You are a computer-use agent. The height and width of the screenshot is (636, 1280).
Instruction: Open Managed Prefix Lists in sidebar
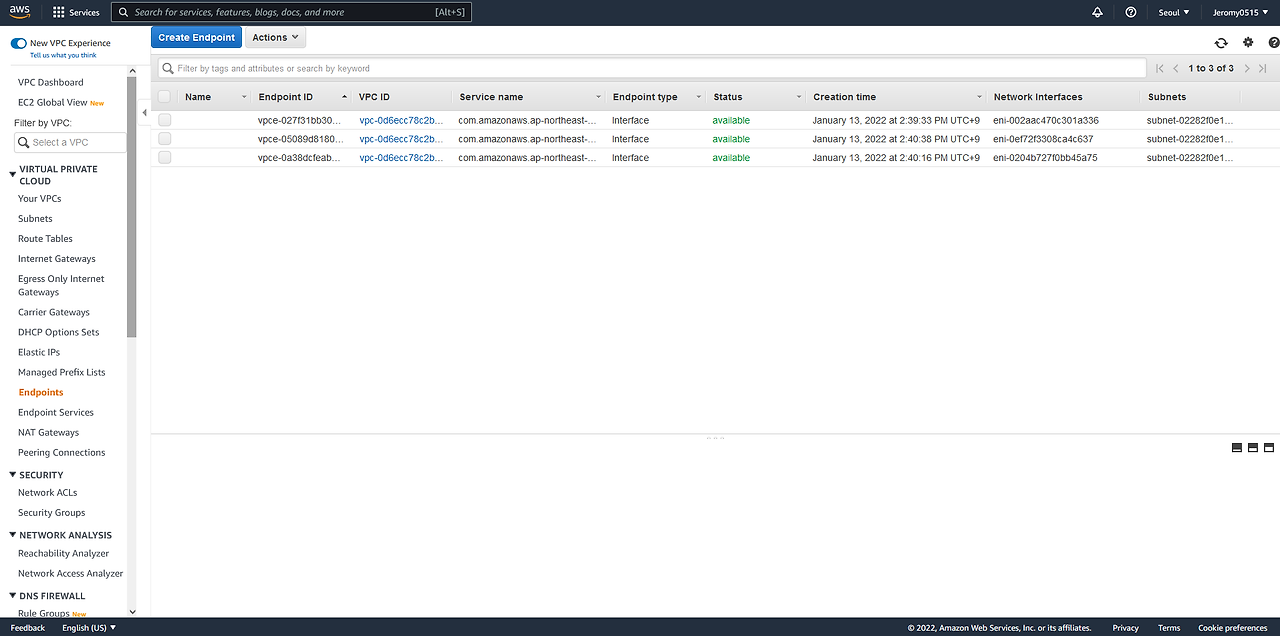coord(61,373)
